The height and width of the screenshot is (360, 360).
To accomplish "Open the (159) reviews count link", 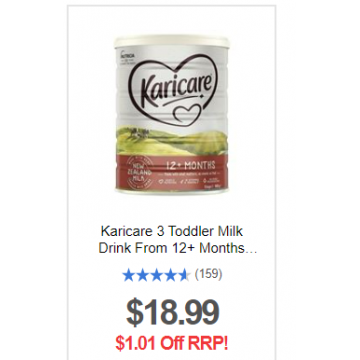I will [x=208, y=275].
